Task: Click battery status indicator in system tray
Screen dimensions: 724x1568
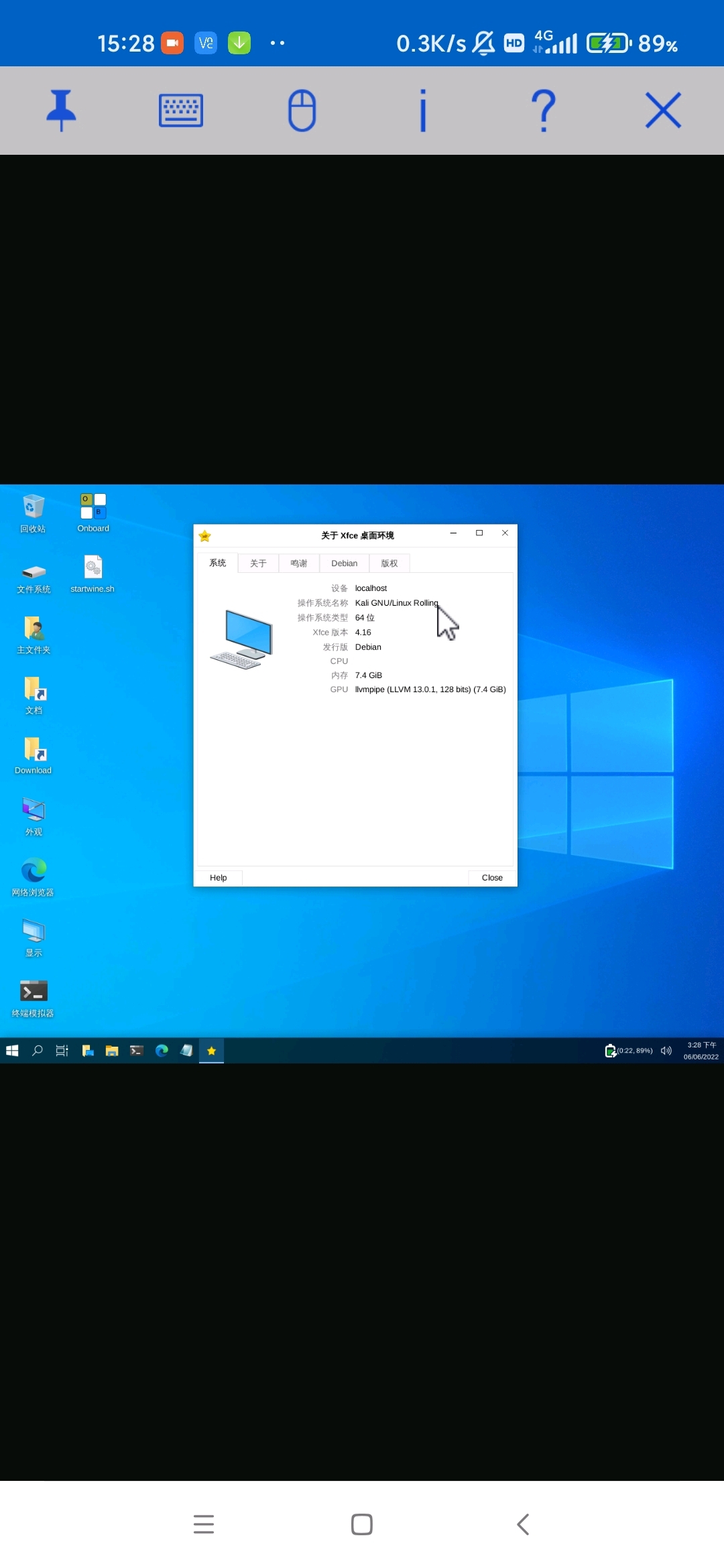Action: point(629,1051)
